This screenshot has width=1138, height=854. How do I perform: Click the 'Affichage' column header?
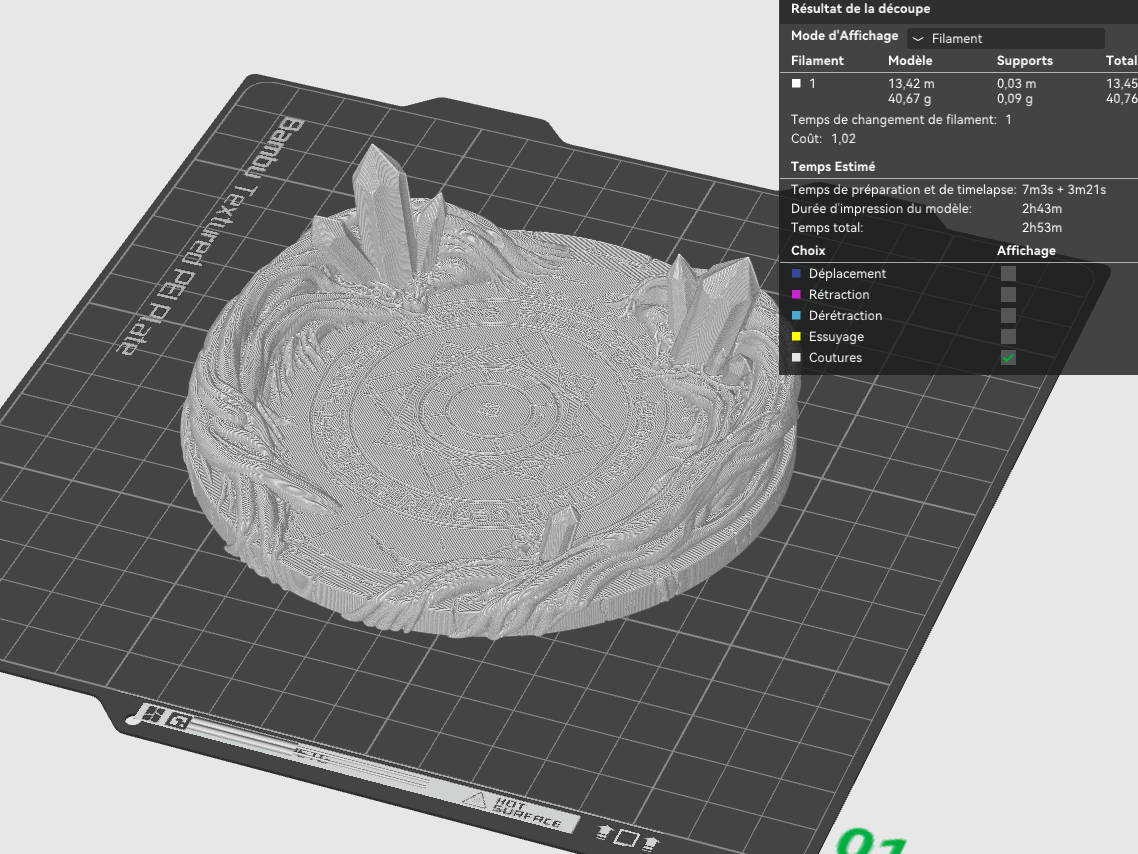pyautogui.click(x=1026, y=251)
